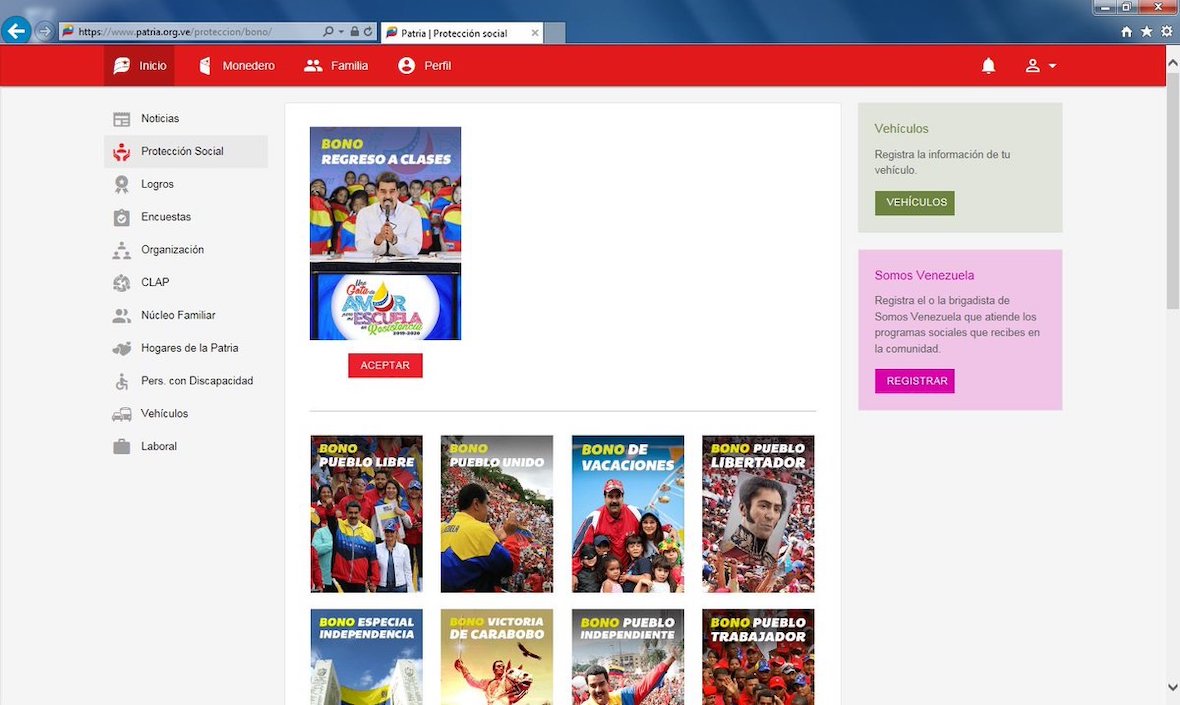The width and height of the screenshot is (1180, 705).
Task: Click the page scrollbar down arrow
Action: (x=1172, y=687)
